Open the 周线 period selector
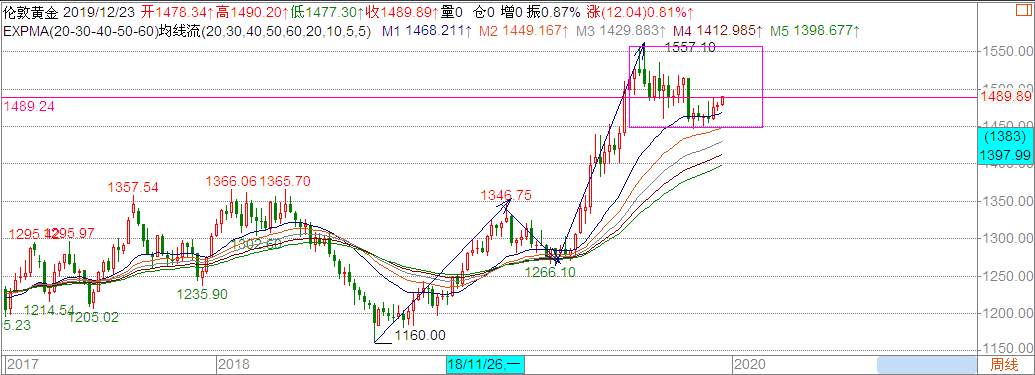This screenshot has width=1035, height=375. (x=1005, y=364)
